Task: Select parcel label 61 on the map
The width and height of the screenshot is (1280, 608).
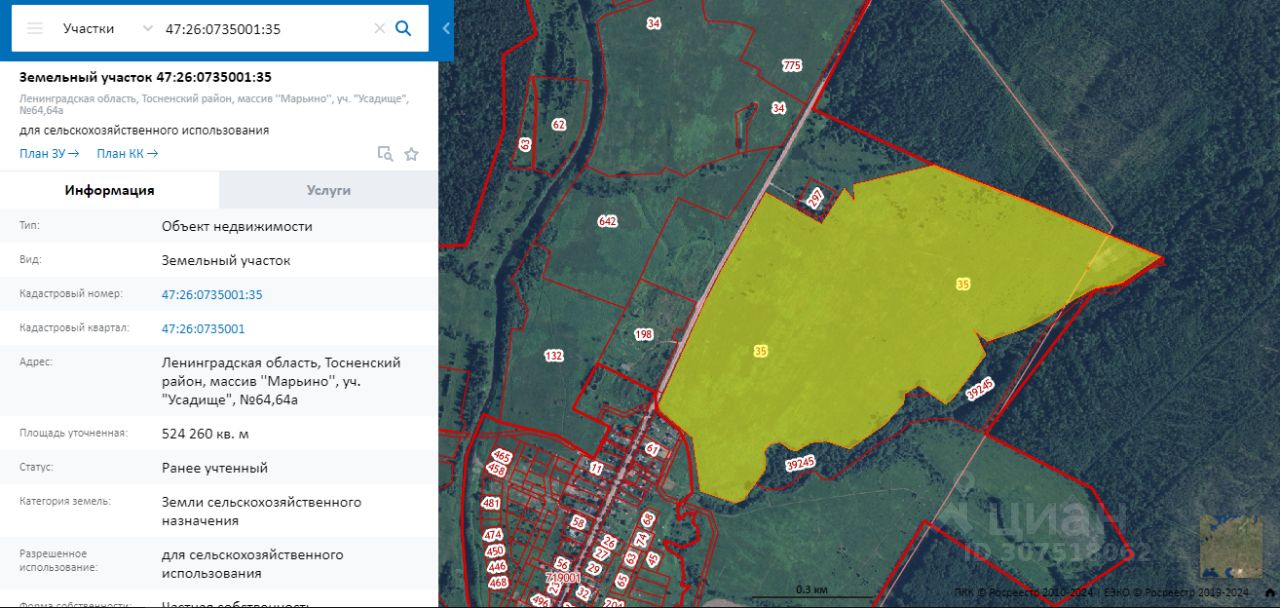Action: (652, 450)
